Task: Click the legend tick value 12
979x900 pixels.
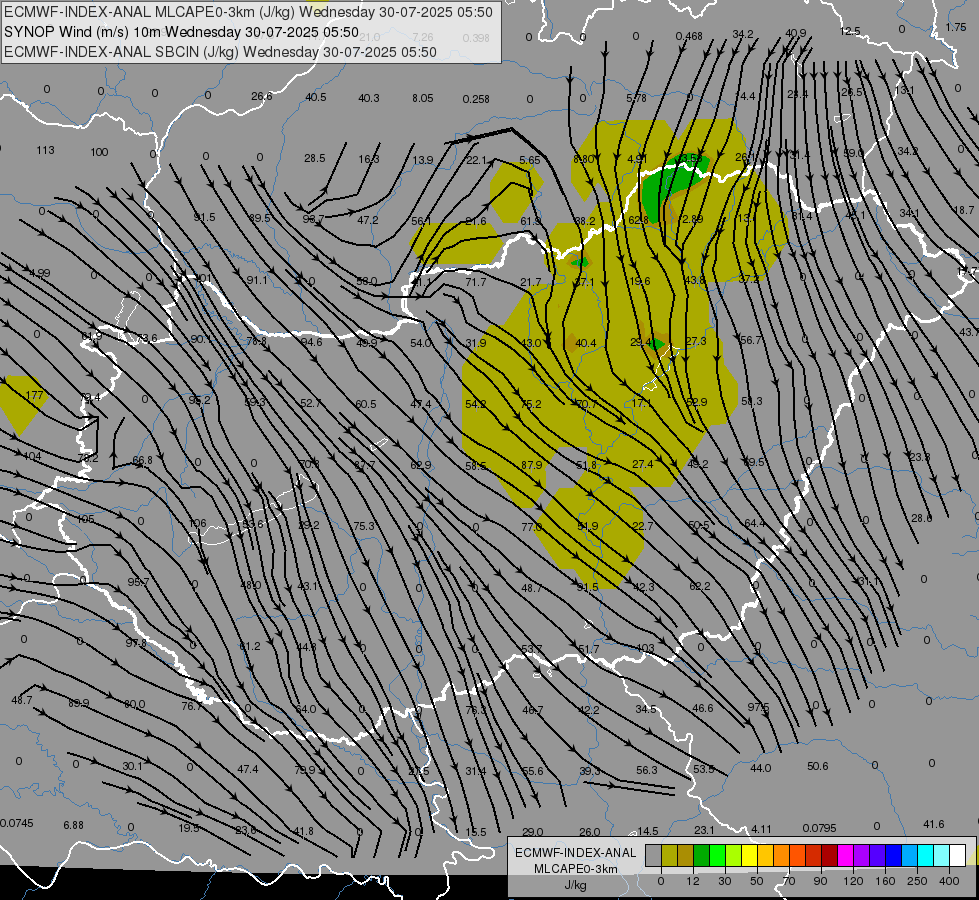Action: tap(692, 881)
